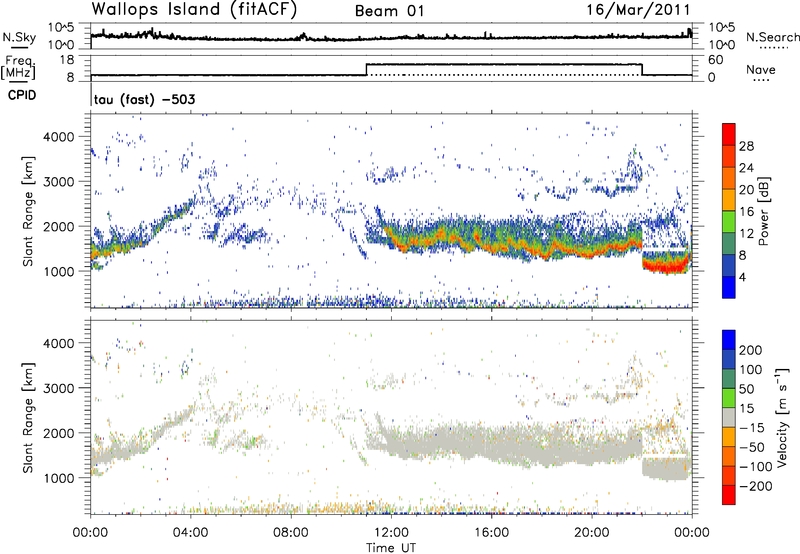This screenshot has height=554, width=800.
Task: Click the '08:00' time axis tick label
Action: point(291,533)
